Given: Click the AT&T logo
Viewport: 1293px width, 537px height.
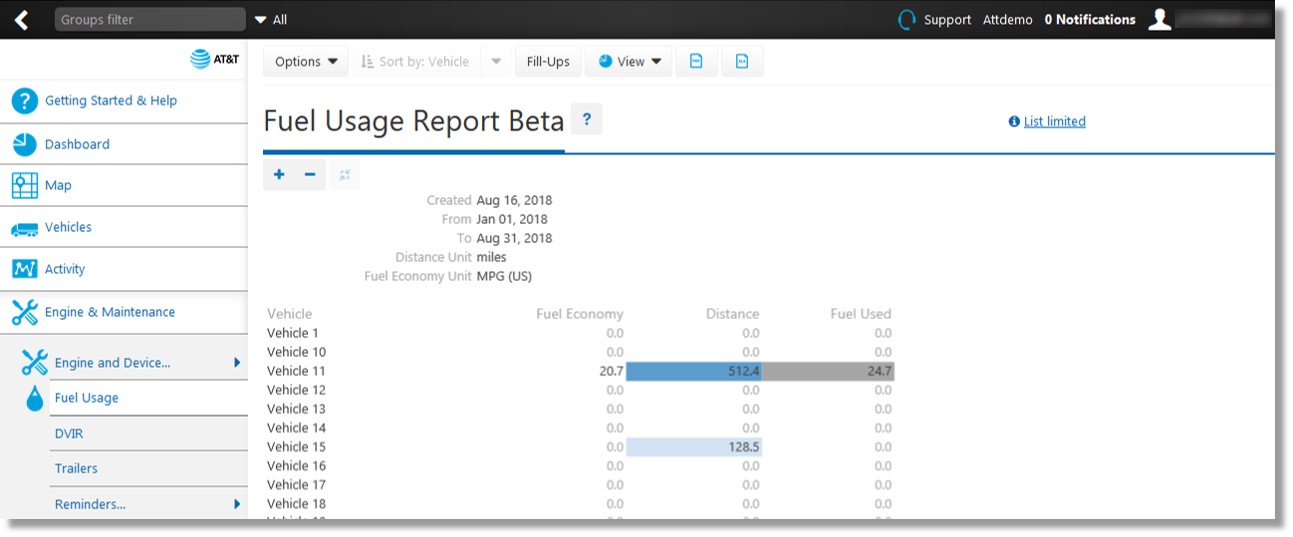Looking at the screenshot, I should (215, 60).
